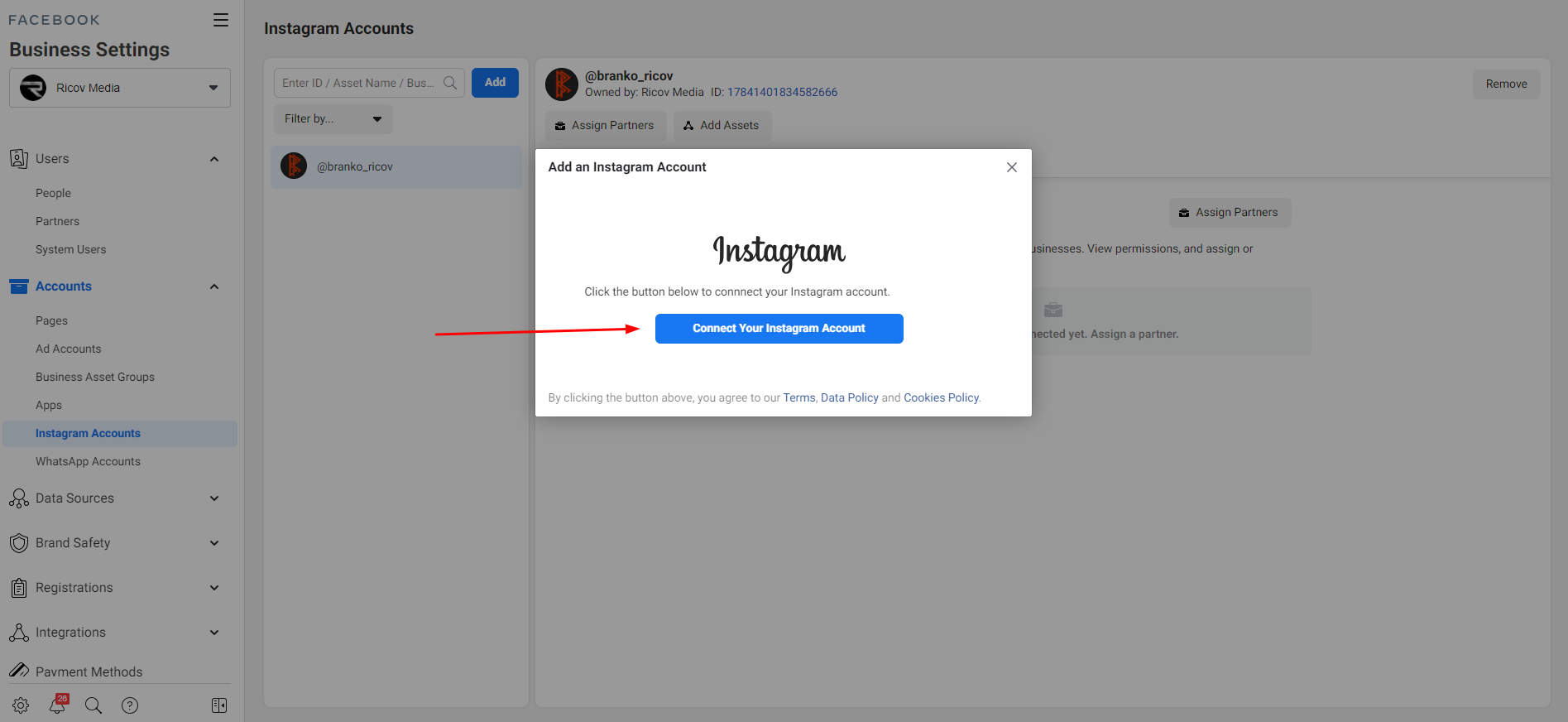Expand the Integrations section
This screenshot has width=1568, height=722.
[x=214, y=633]
